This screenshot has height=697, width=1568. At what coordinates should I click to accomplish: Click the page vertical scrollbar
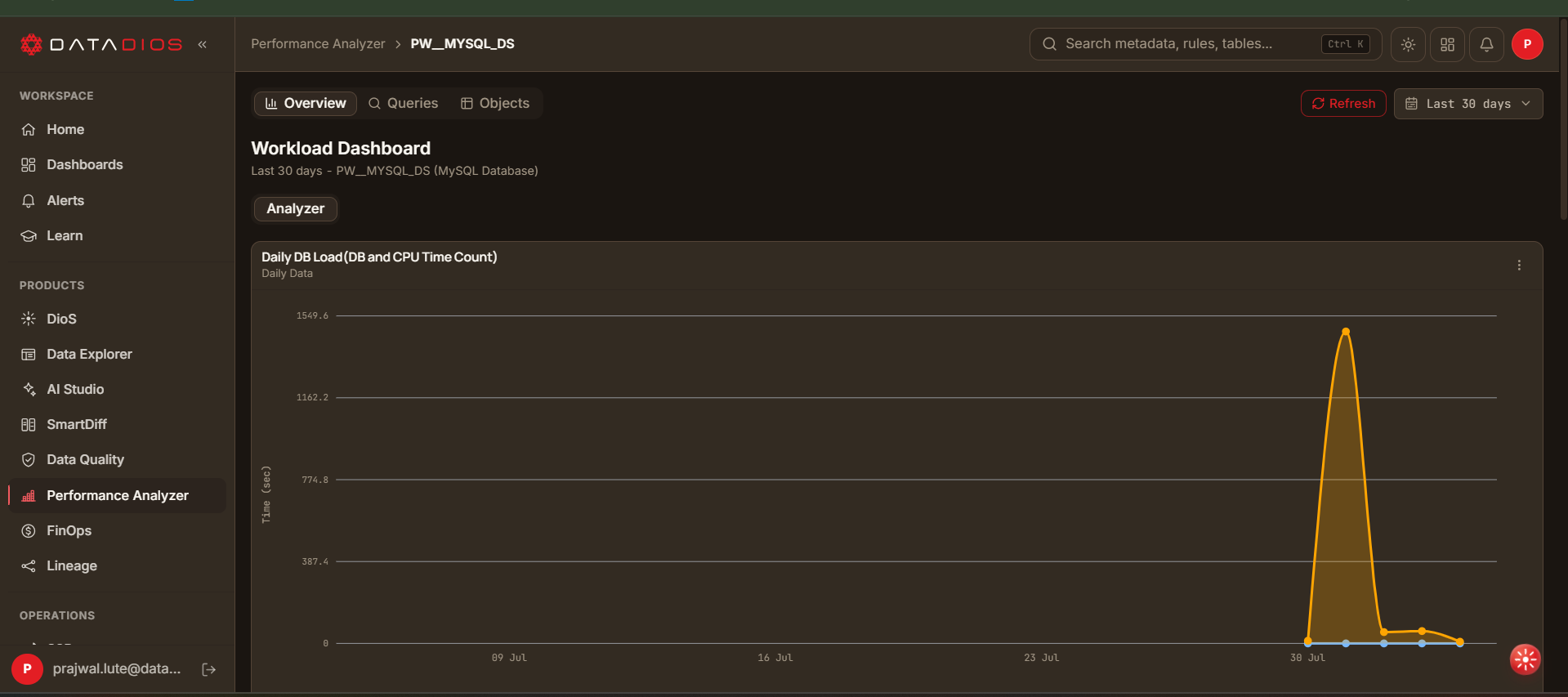1563,119
